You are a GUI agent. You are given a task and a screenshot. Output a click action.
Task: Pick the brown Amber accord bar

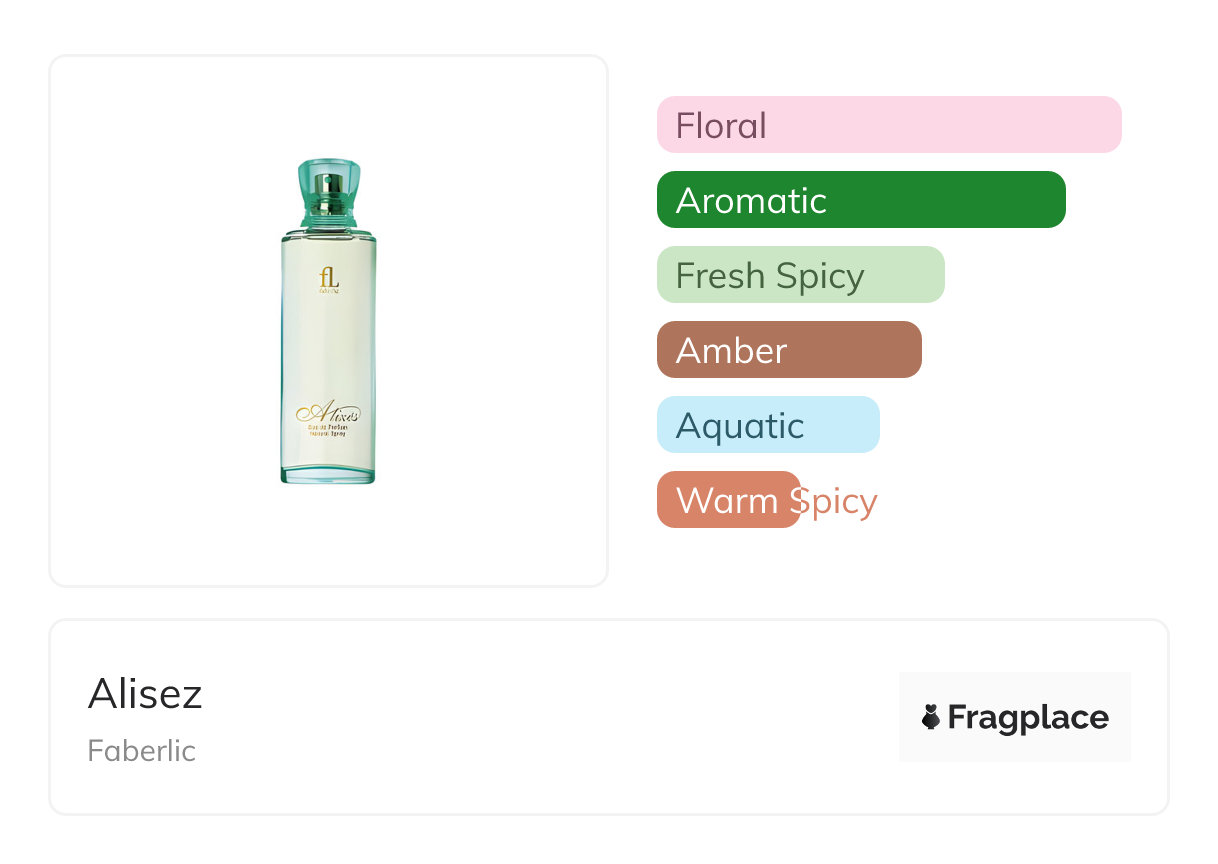click(788, 350)
